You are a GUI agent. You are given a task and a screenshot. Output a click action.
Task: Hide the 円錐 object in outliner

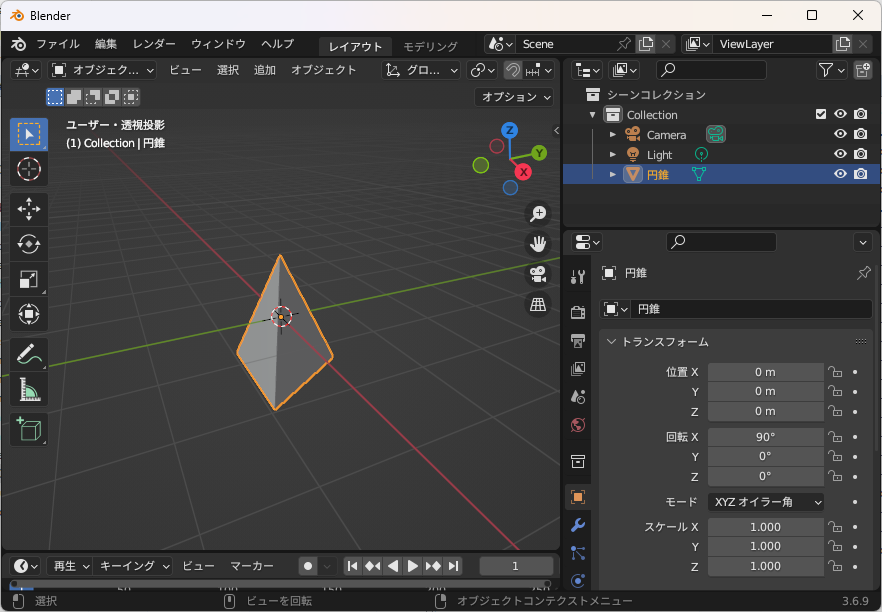coord(840,174)
